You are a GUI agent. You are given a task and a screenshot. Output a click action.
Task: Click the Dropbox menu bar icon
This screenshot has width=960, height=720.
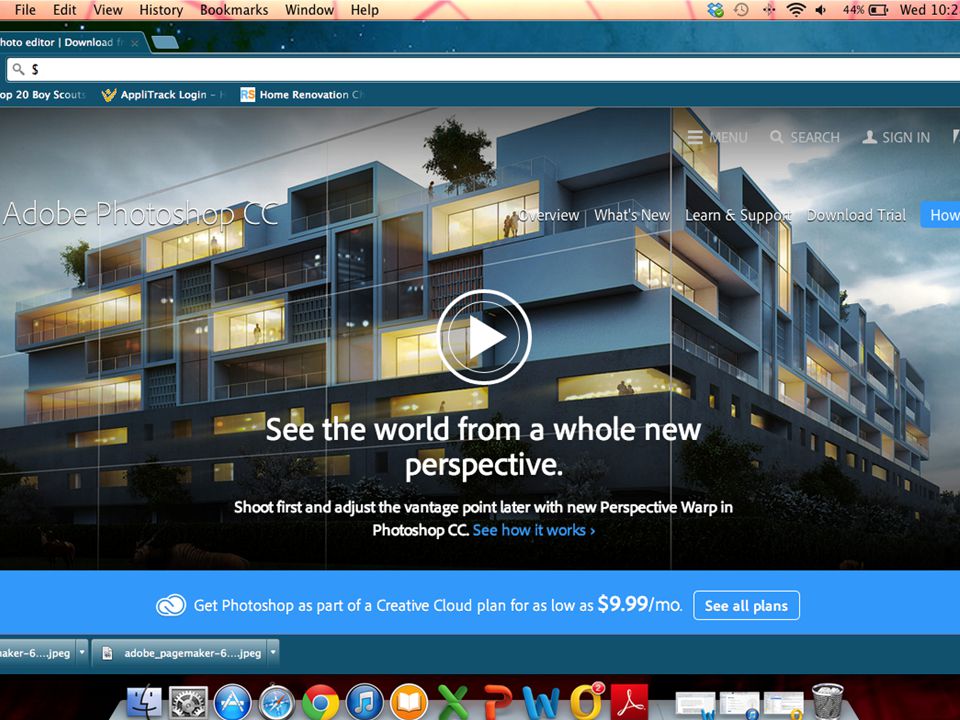[715, 10]
